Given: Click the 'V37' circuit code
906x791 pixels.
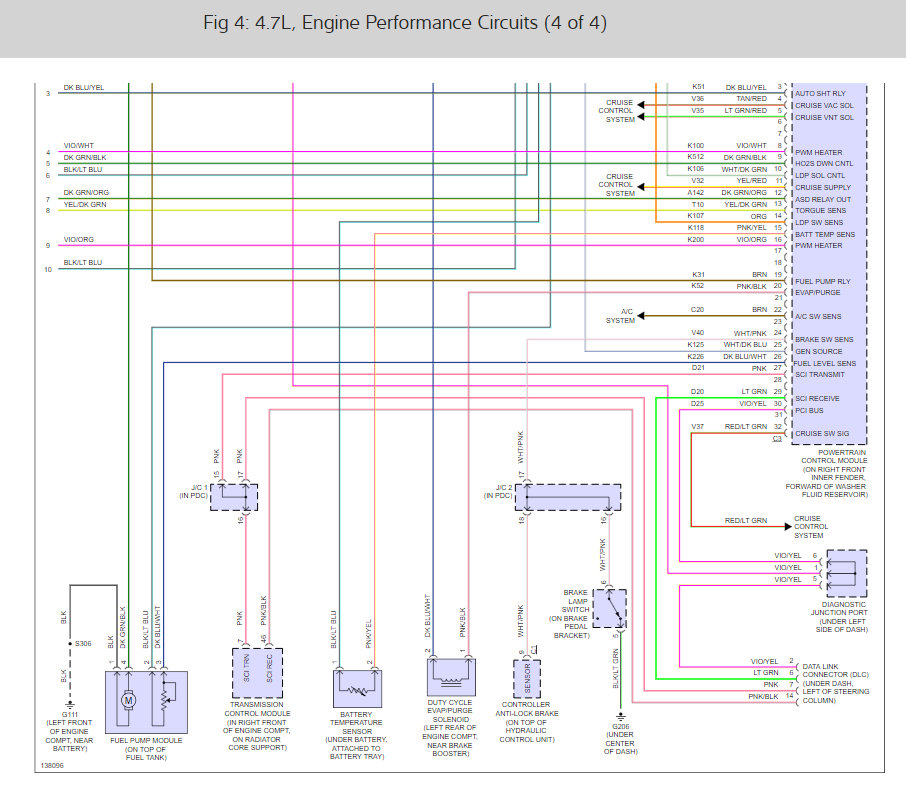Looking at the screenshot, I should pyautogui.click(x=698, y=426).
